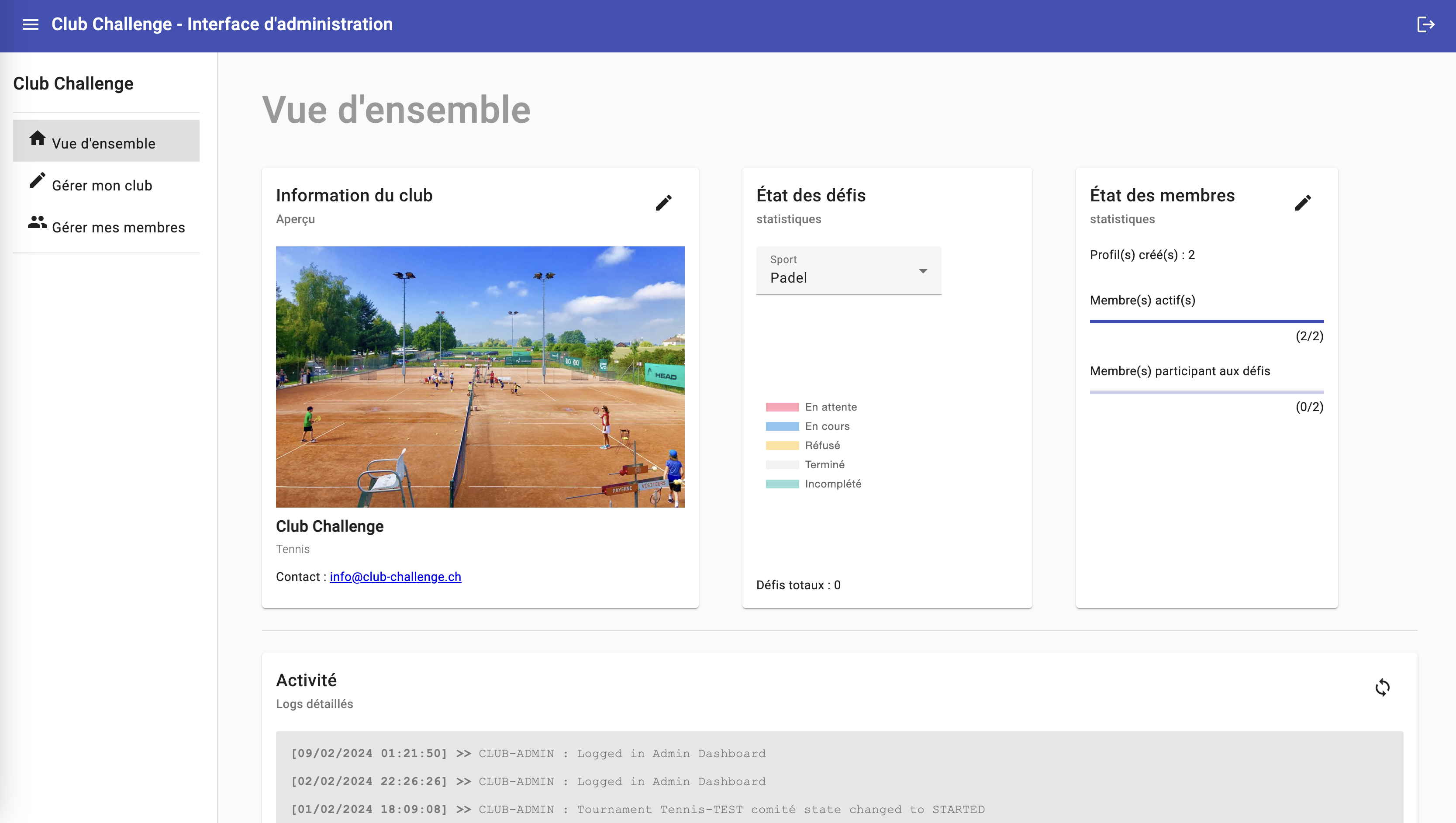Select the pencil icon next to Gérer mon club
The height and width of the screenshot is (823, 1456).
tap(36, 181)
